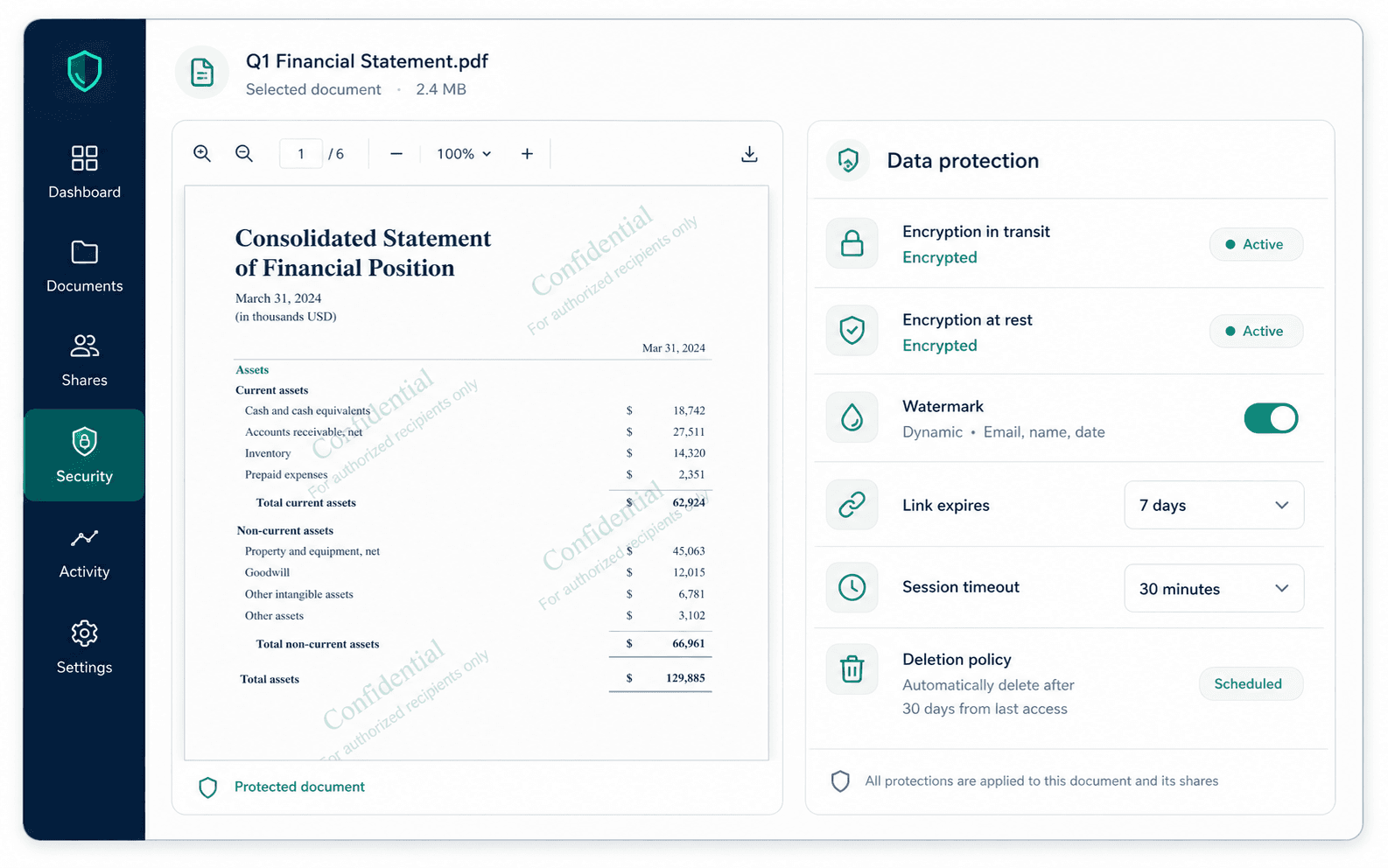Image resolution: width=1388 pixels, height=868 pixels.
Task: Open the Documents sidebar section
Action: pyautogui.click(x=84, y=267)
